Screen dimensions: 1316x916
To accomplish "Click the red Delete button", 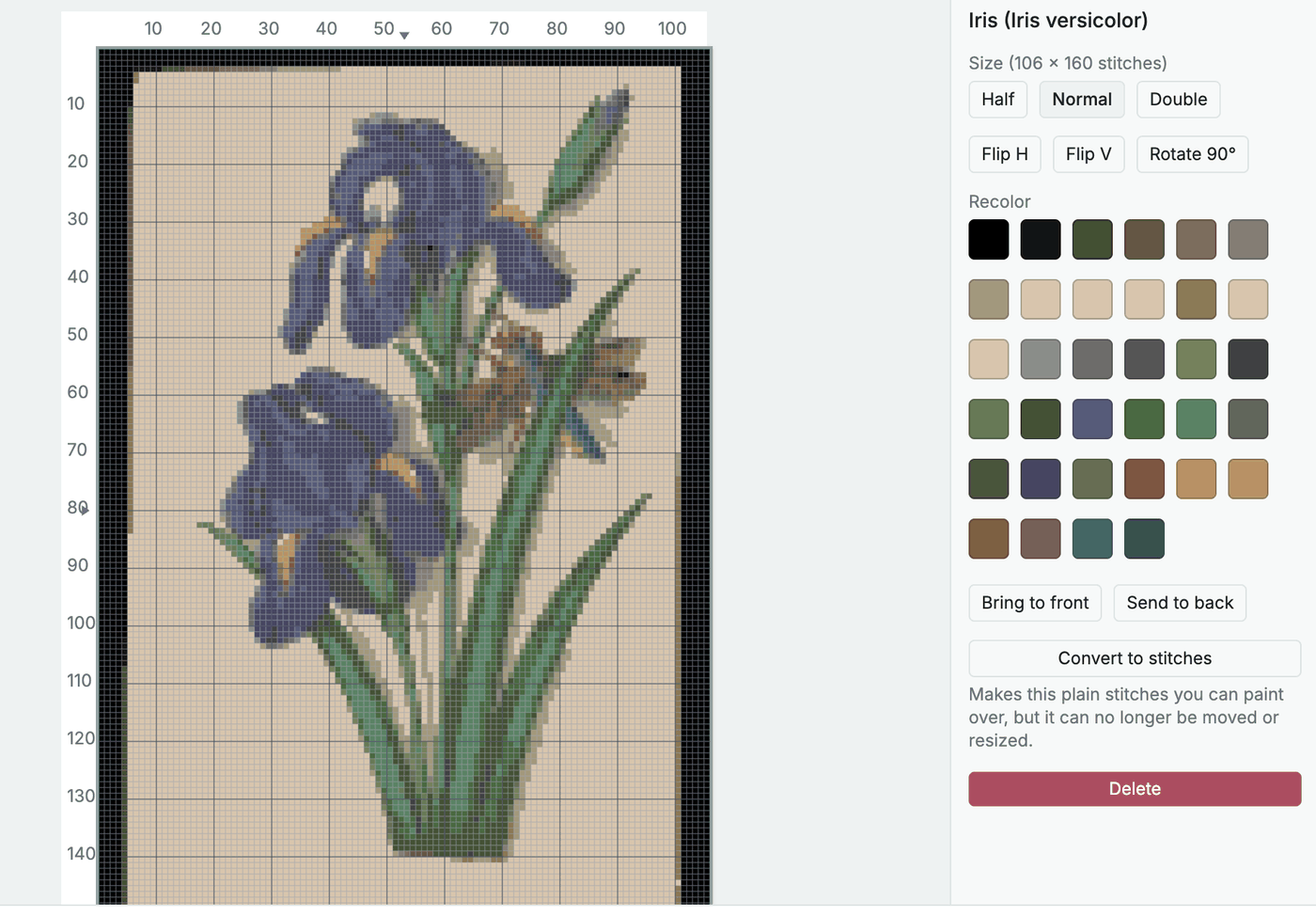I will tap(1135, 789).
